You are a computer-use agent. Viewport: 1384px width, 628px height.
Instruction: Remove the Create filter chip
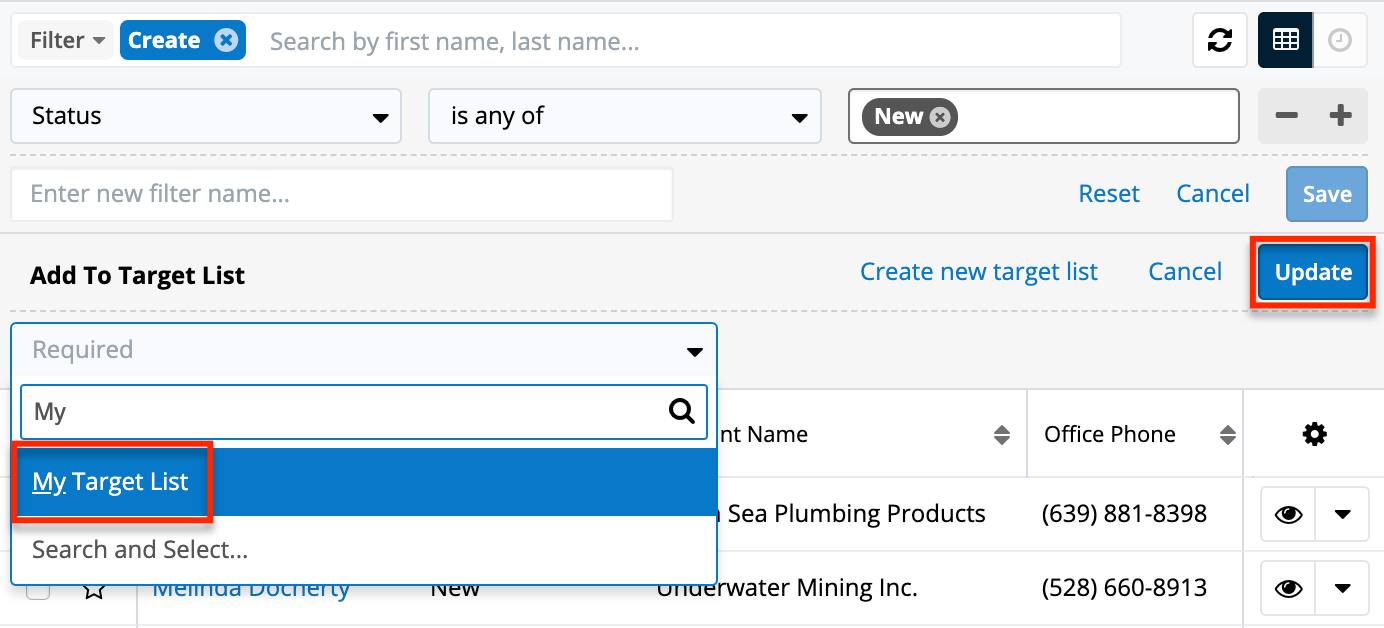(x=226, y=40)
